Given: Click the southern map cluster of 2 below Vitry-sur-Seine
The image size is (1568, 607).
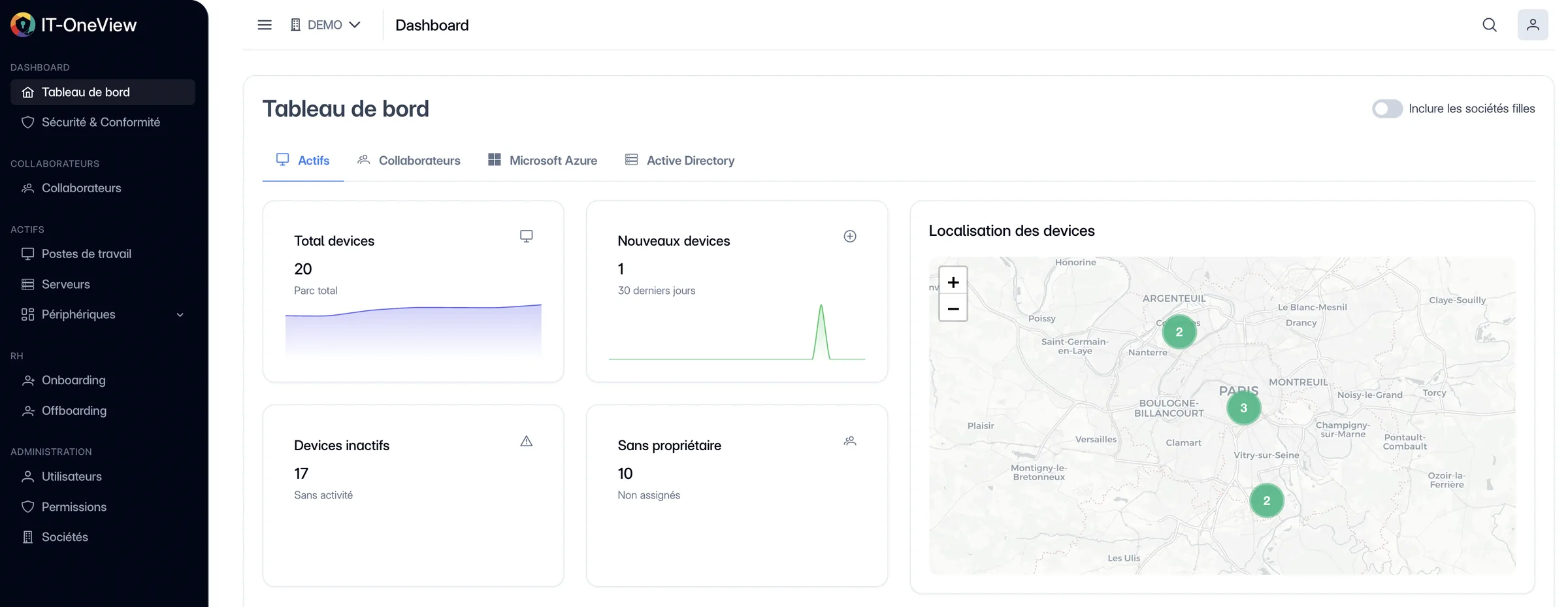Looking at the screenshot, I should tap(1267, 500).
